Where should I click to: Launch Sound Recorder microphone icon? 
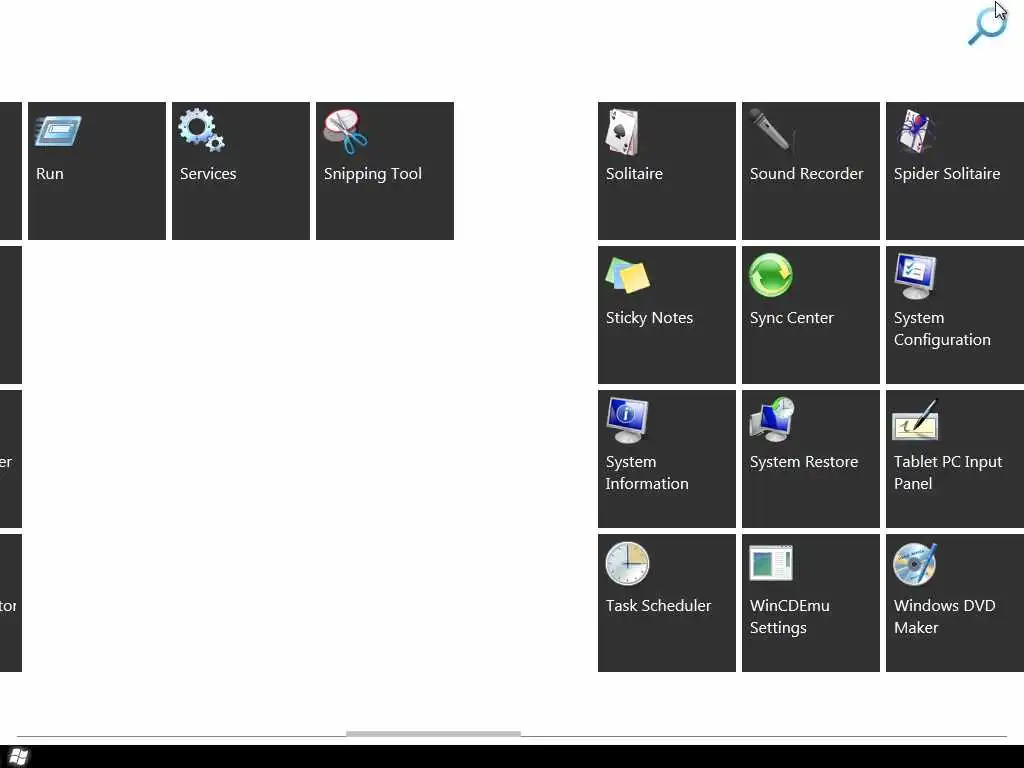point(771,130)
